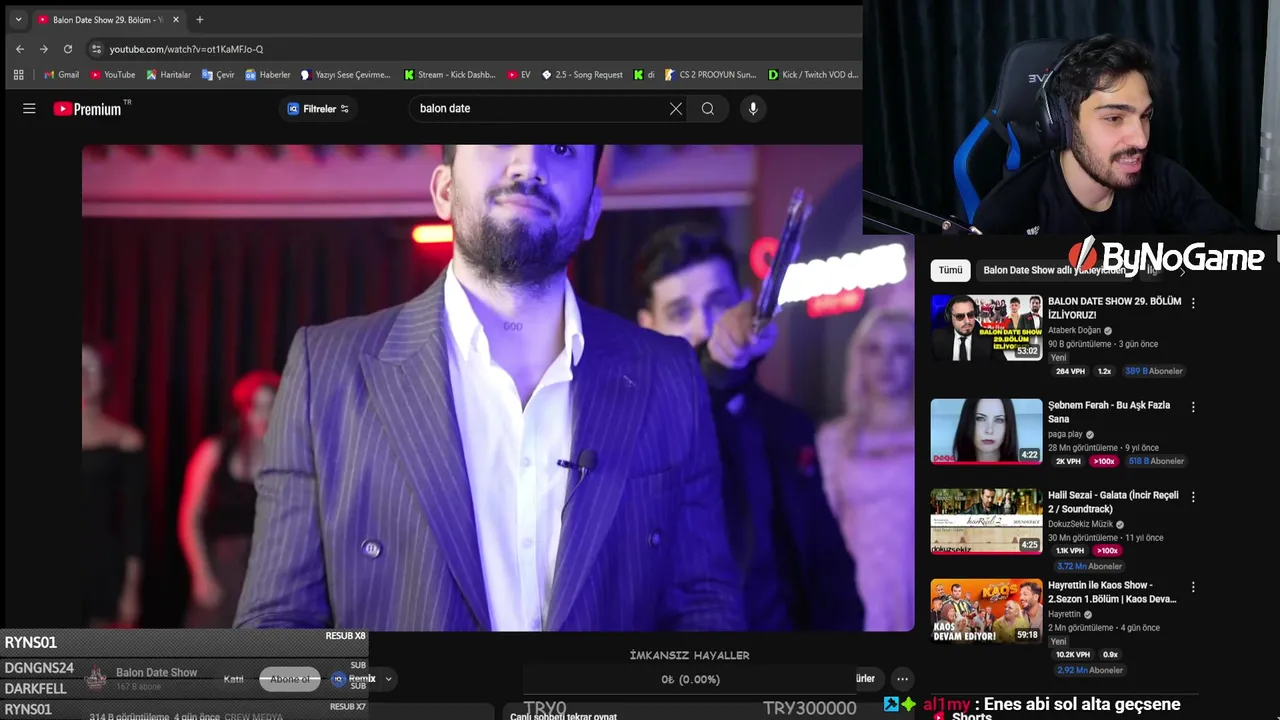The height and width of the screenshot is (720, 1280).
Task: Open the YouTube guide hamburger menu
Action: [29, 109]
